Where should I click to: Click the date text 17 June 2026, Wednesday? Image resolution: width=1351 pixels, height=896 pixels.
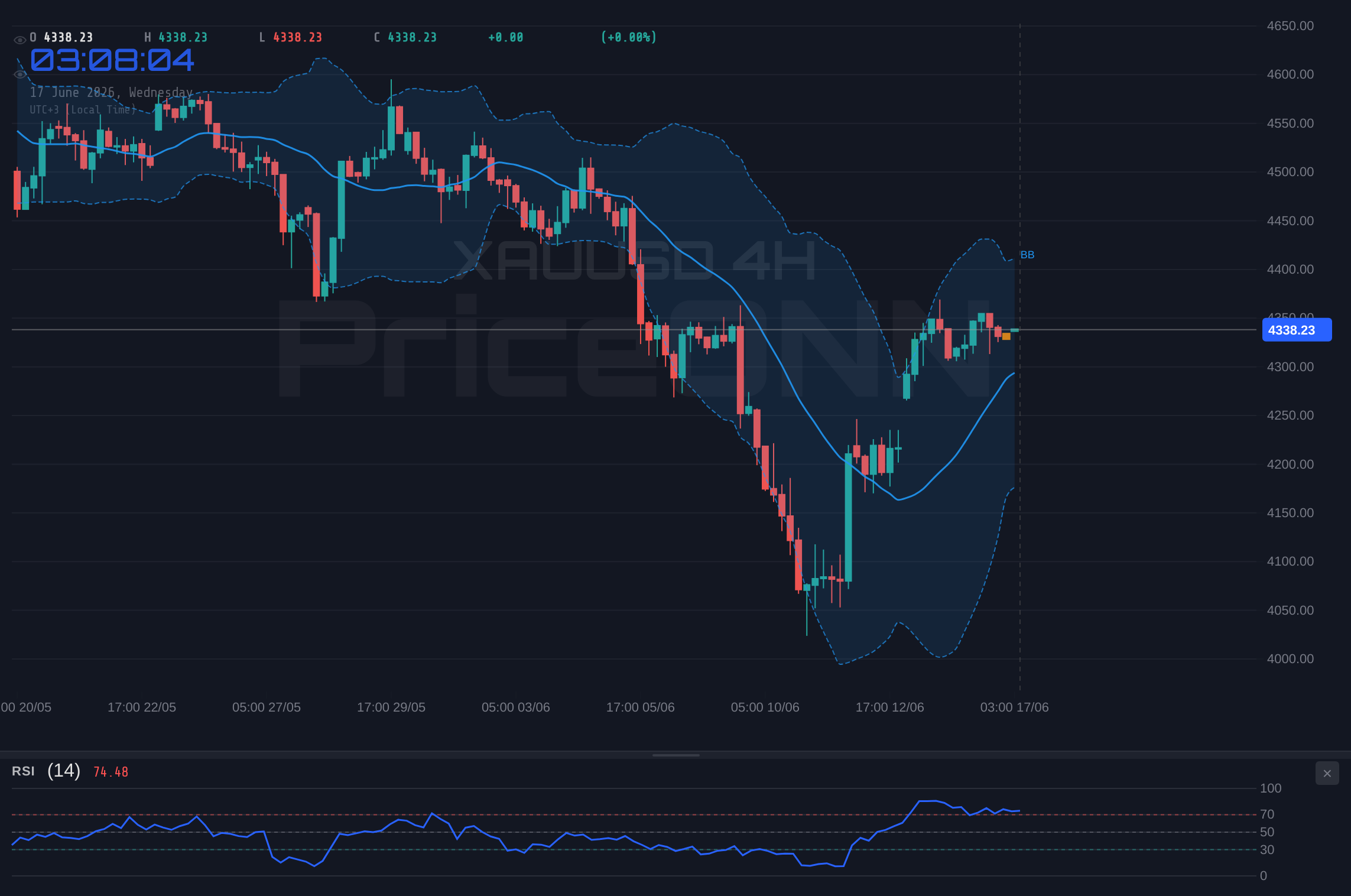click(112, 92)
